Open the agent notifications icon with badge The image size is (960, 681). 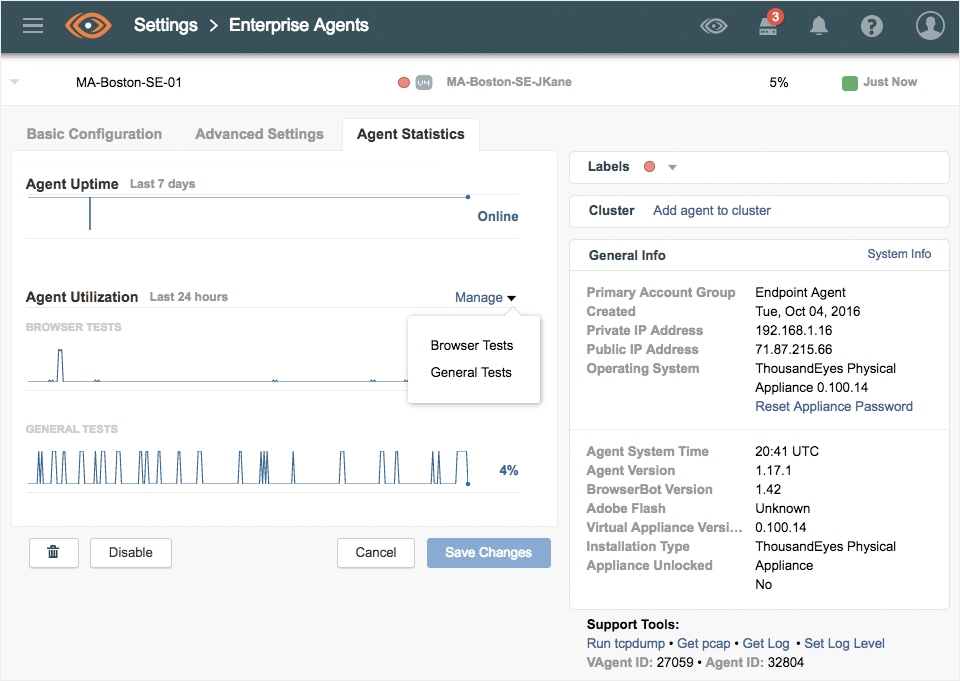[768, 26]
